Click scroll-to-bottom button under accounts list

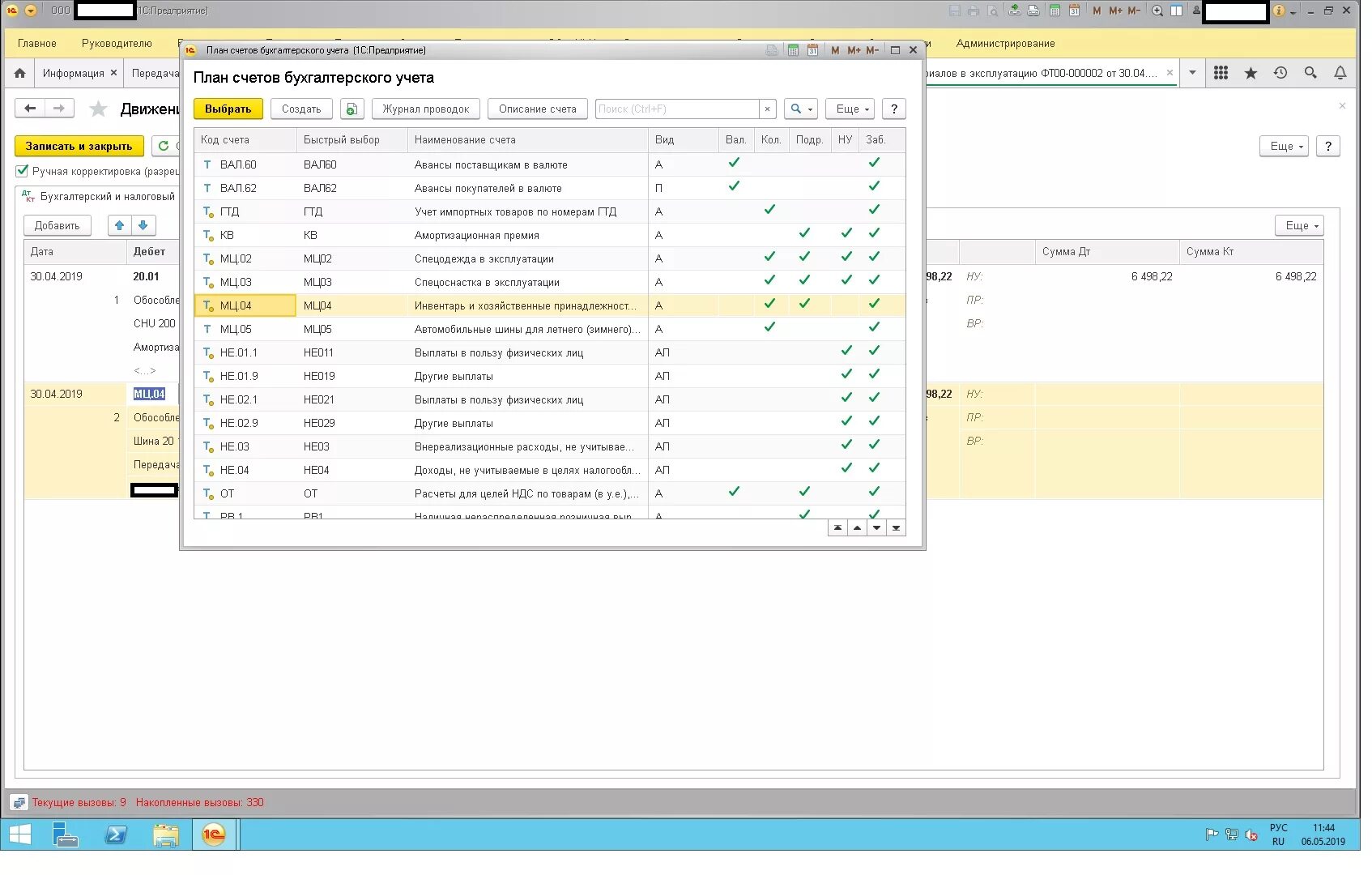896,528
